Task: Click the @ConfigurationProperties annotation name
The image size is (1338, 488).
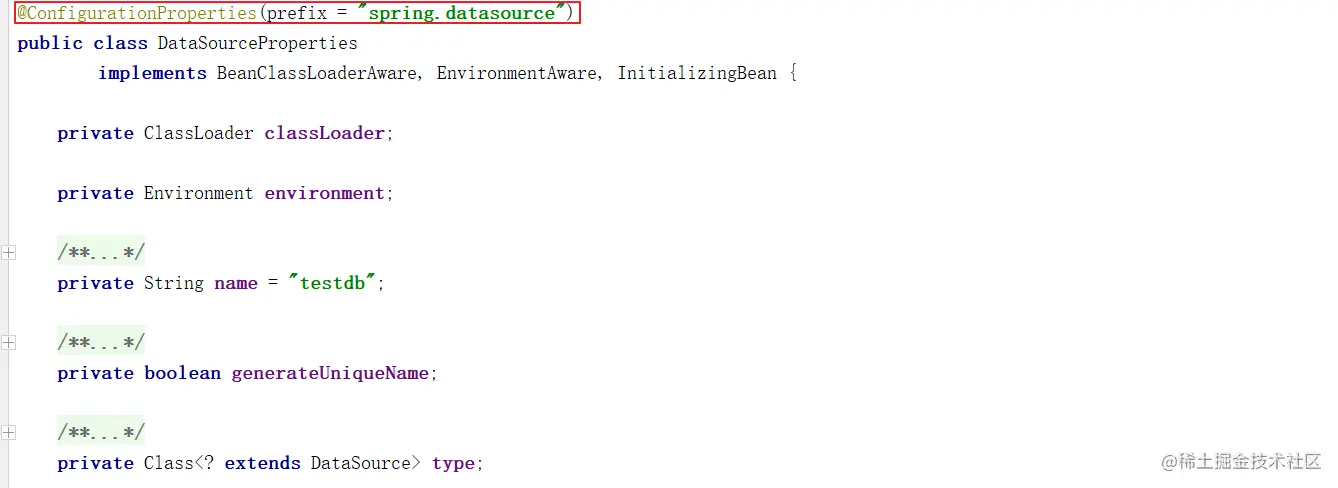Action: [137, 14]
